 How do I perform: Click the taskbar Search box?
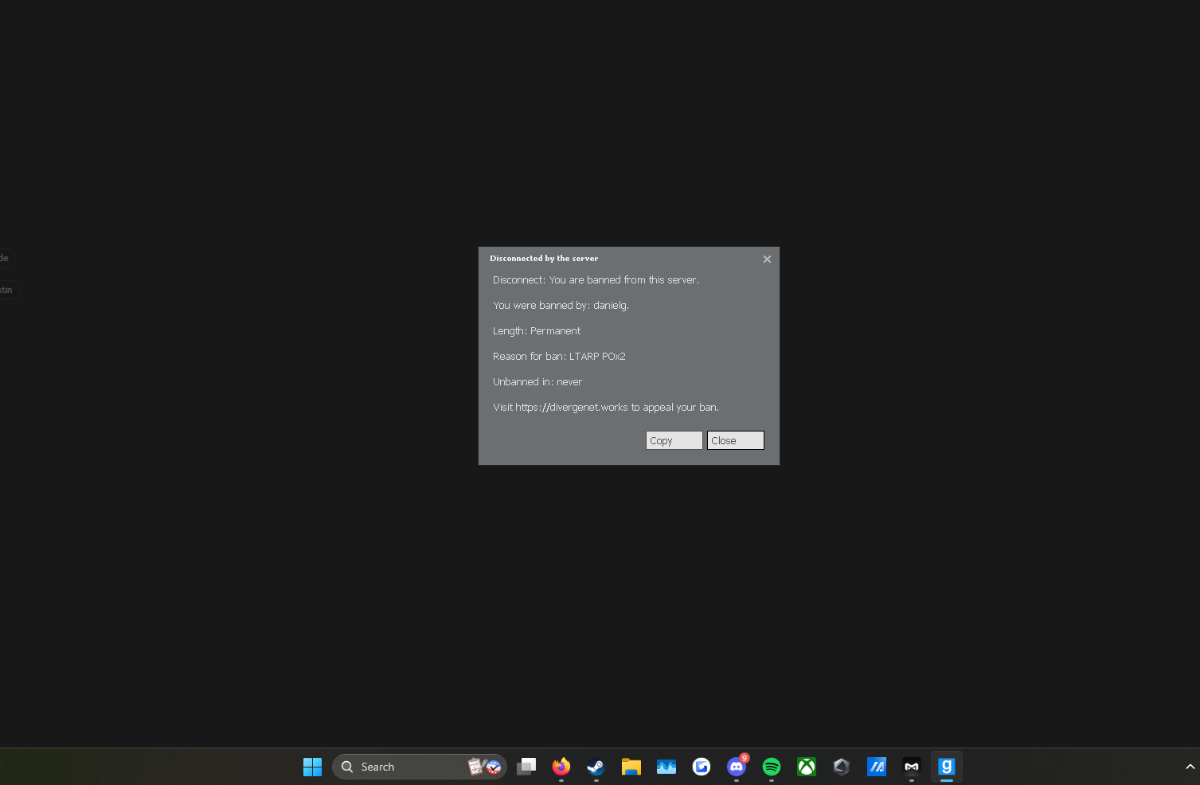tap(420, 767)
